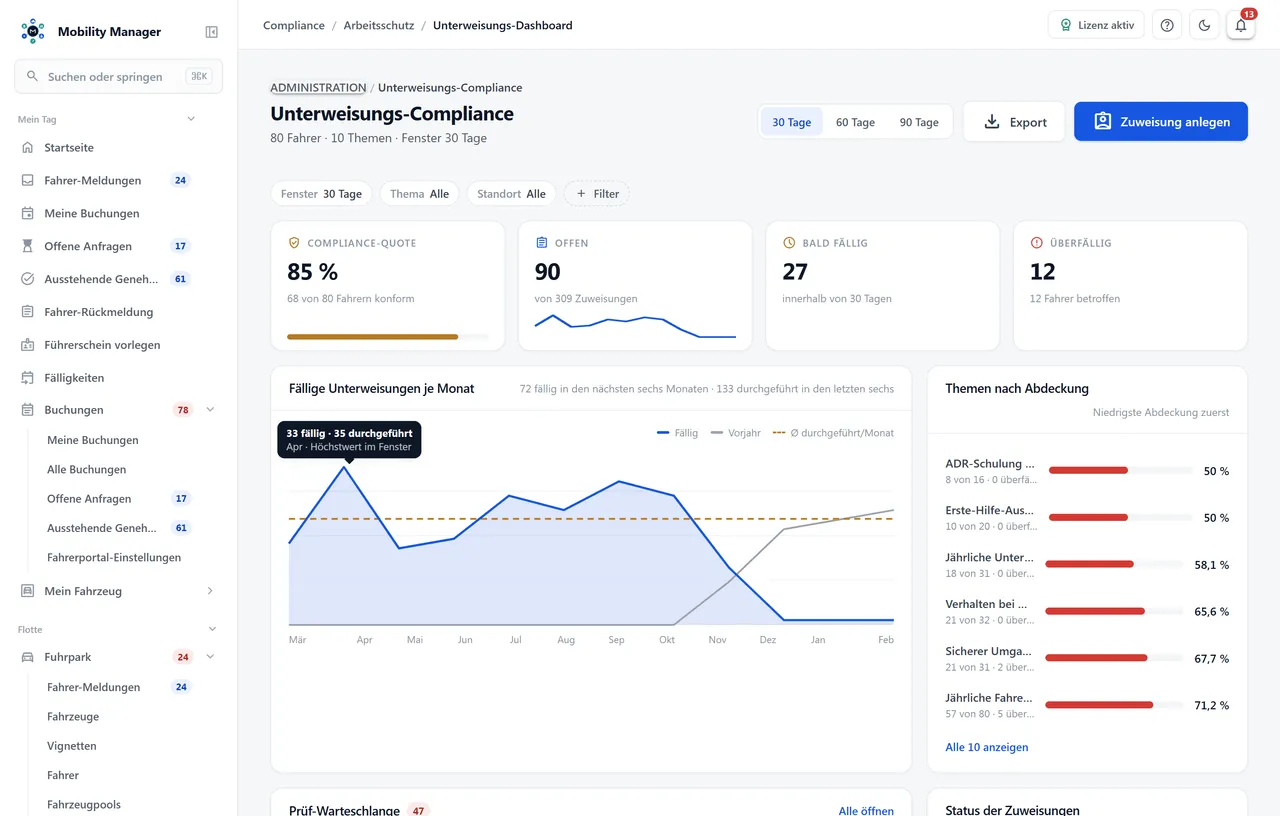Collapse the Mein Tag section
1280x816 pixels.
191,119
